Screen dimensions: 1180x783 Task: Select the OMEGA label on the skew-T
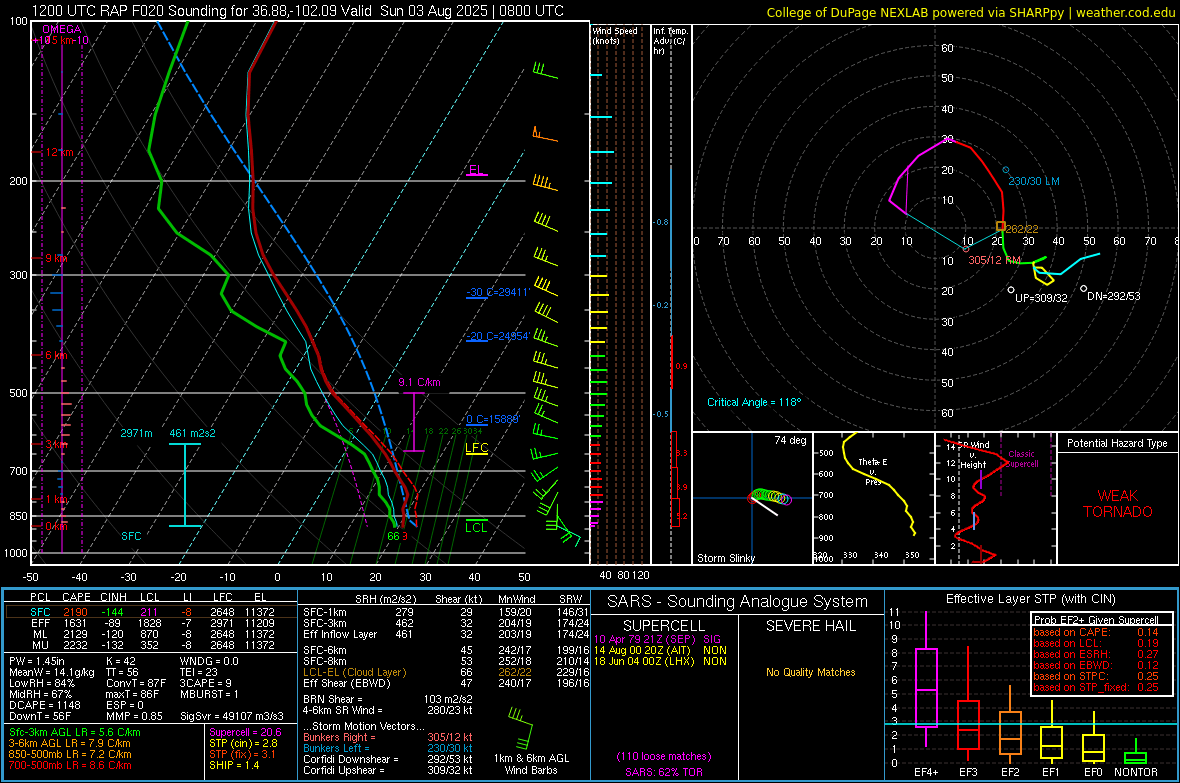pos(62,29)
